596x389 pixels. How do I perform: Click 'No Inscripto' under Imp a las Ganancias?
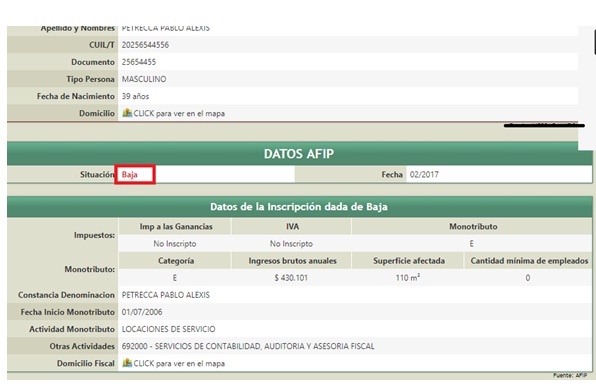coord(175,244)
